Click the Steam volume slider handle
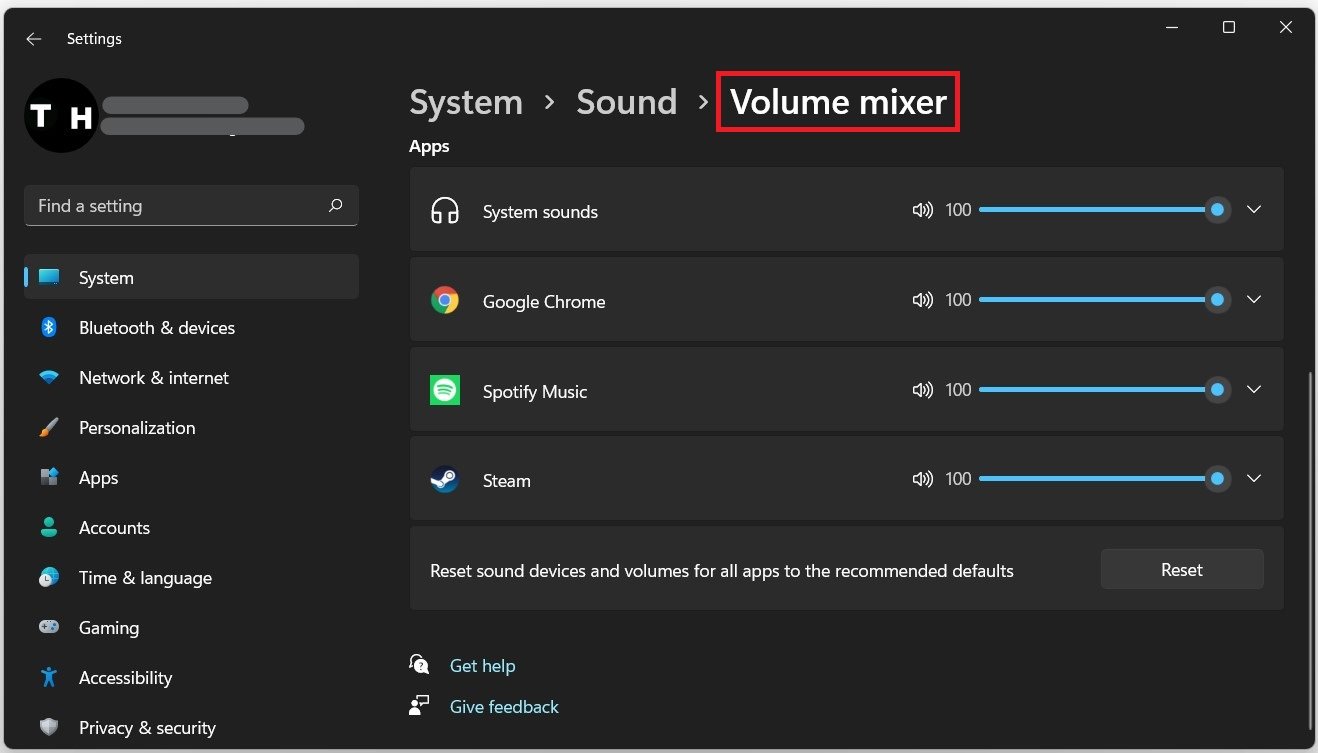 click(x=1217, y=479)
